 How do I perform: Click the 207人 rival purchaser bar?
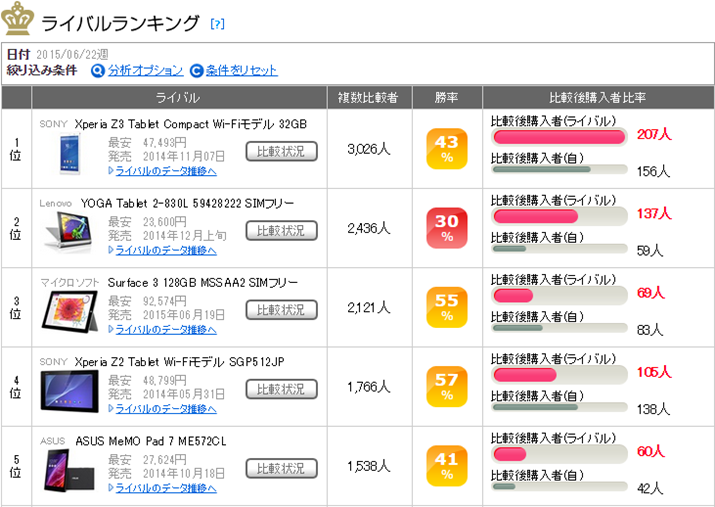pyautogui.click(x=561, y=135)
